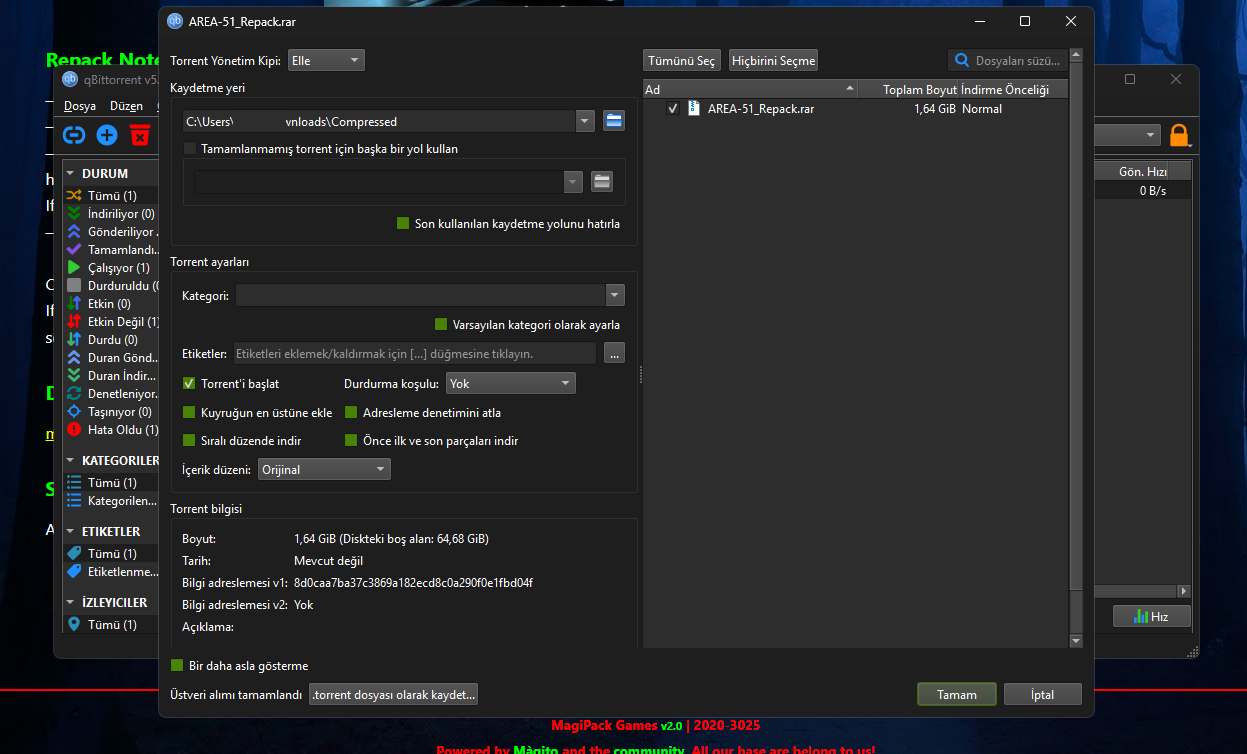Click Tamam to confirm the torrent

[x=957, y=694]
